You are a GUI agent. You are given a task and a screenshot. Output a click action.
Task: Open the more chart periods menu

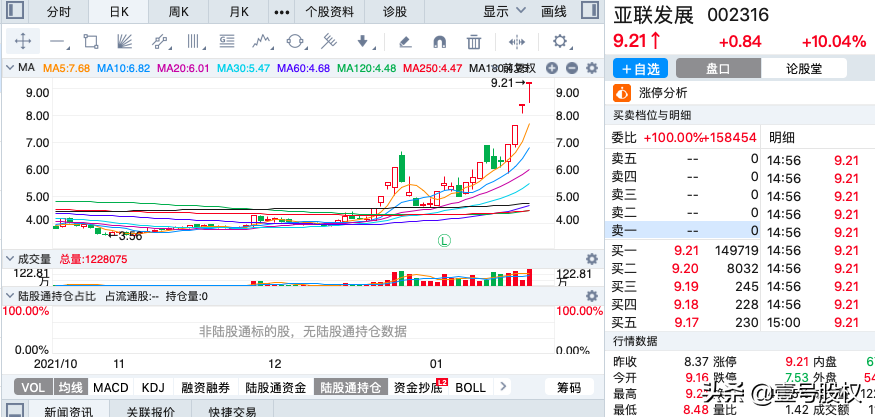pyautogui.click(x=283, y=11)
